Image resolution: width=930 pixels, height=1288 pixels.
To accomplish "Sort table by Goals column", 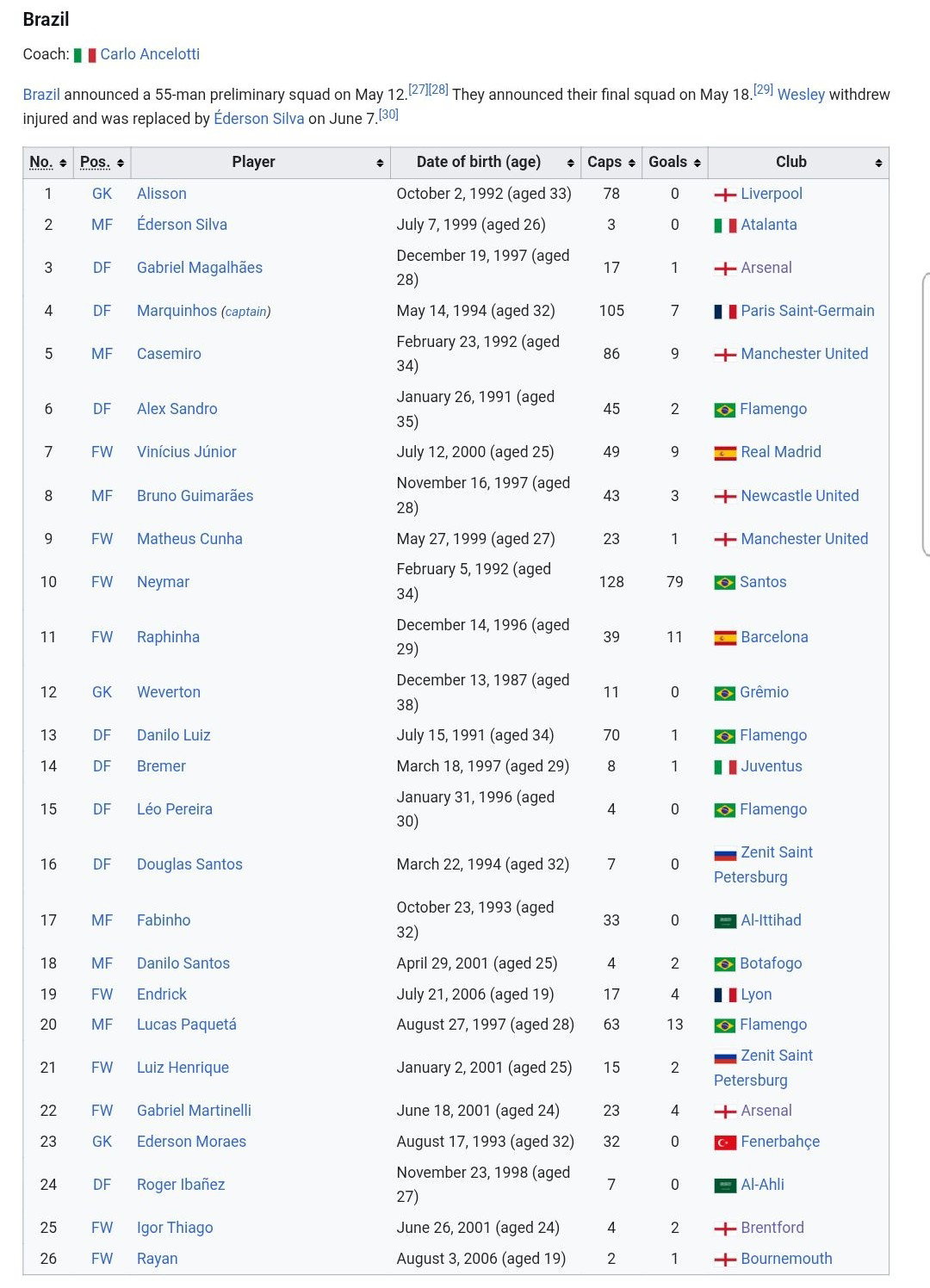I will coord(674,162).
